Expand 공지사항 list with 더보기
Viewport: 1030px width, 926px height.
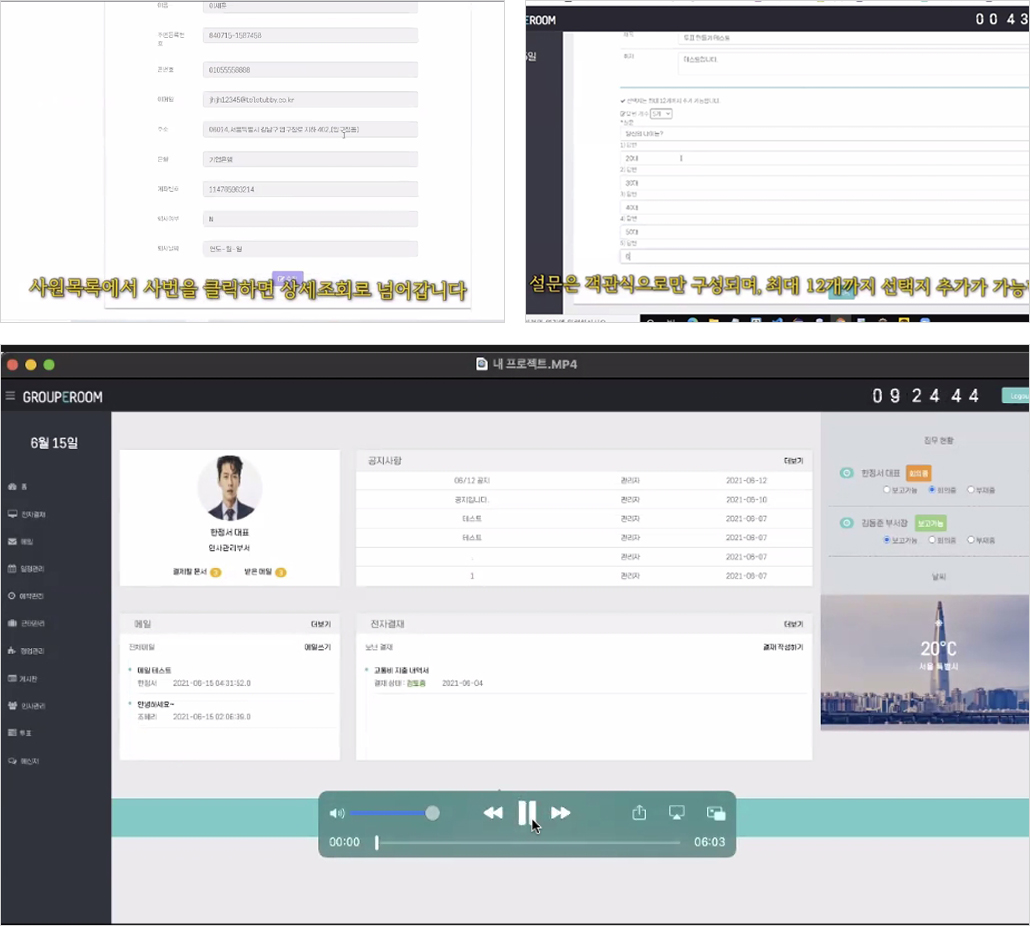pos(794,461)
